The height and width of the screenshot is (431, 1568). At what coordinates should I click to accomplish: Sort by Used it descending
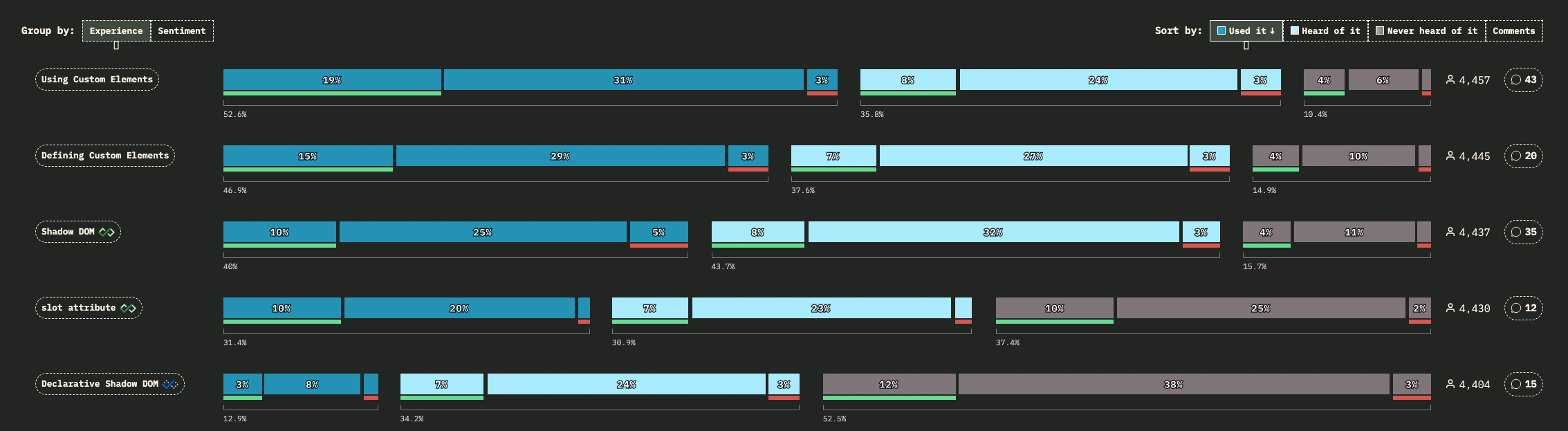(x=1246, y=30)
